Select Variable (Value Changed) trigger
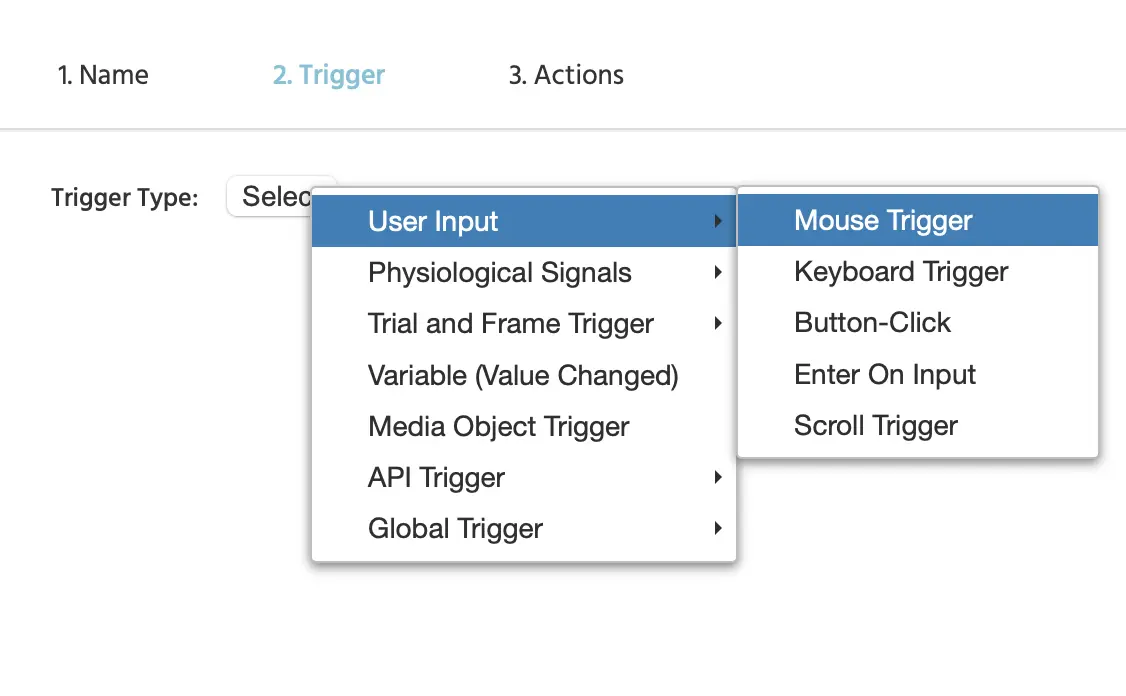This screenshot has height=696, width=1126. (x=523, y=376)
